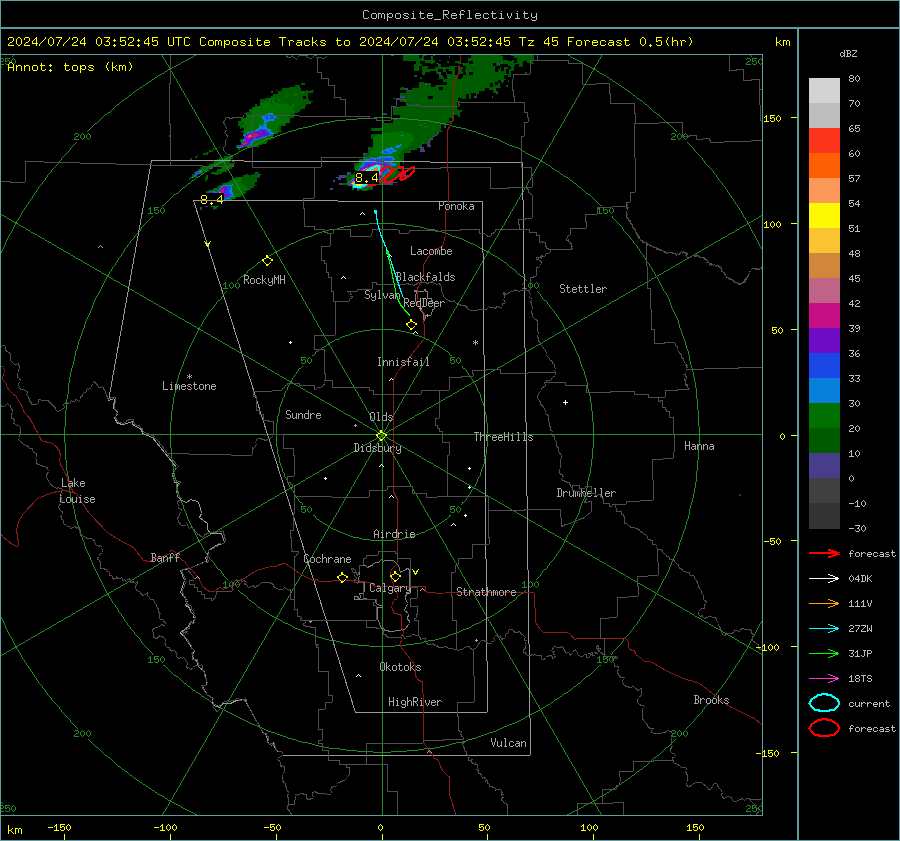Click the Ponoka town label
This screenshot has width=900, height=841.
pyautogui.click(x=456, y=206)
